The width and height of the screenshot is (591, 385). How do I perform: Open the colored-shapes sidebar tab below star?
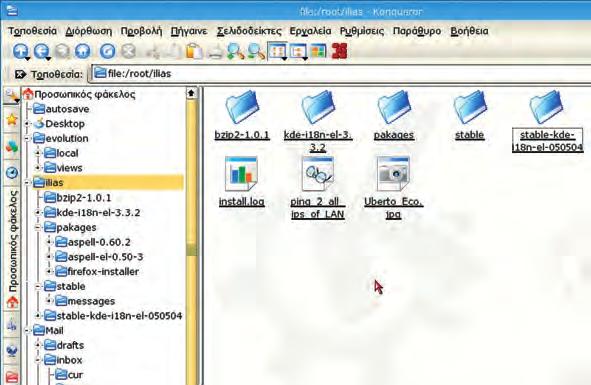point(12,147)
